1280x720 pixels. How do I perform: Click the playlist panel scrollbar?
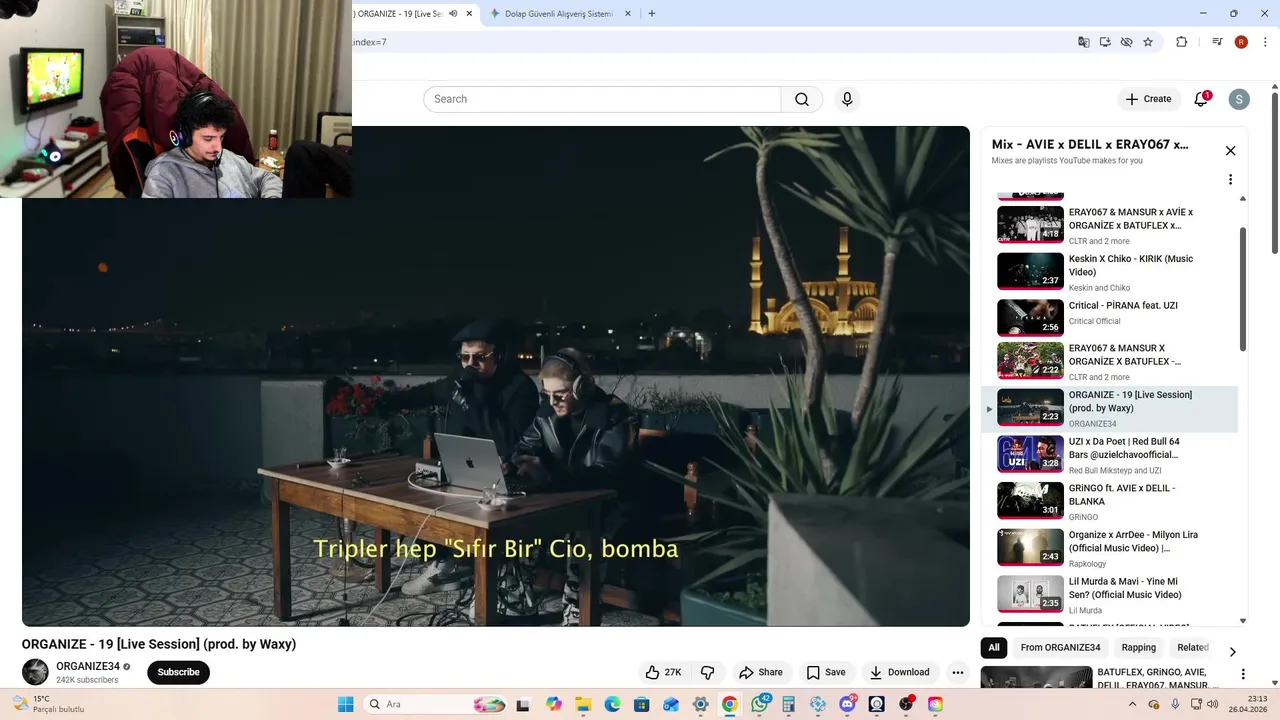click(1243, 290)
